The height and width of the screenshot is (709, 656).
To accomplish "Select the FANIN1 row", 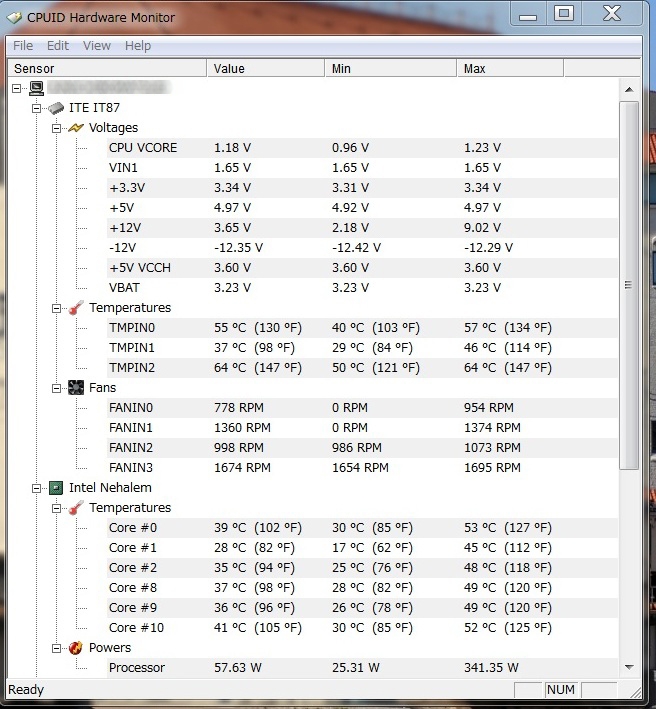I will point(362,428).
